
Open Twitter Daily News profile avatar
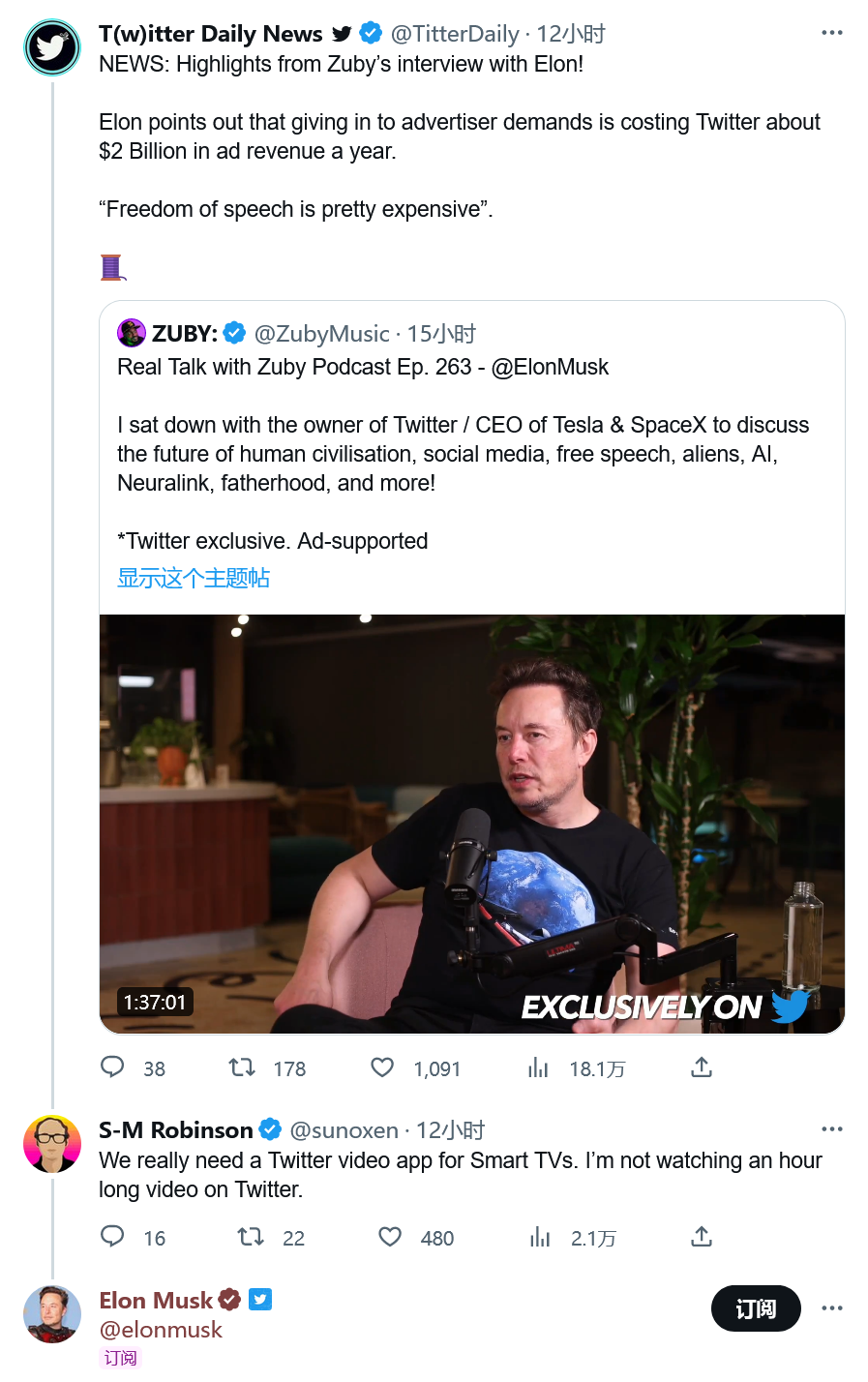point(52,47)
